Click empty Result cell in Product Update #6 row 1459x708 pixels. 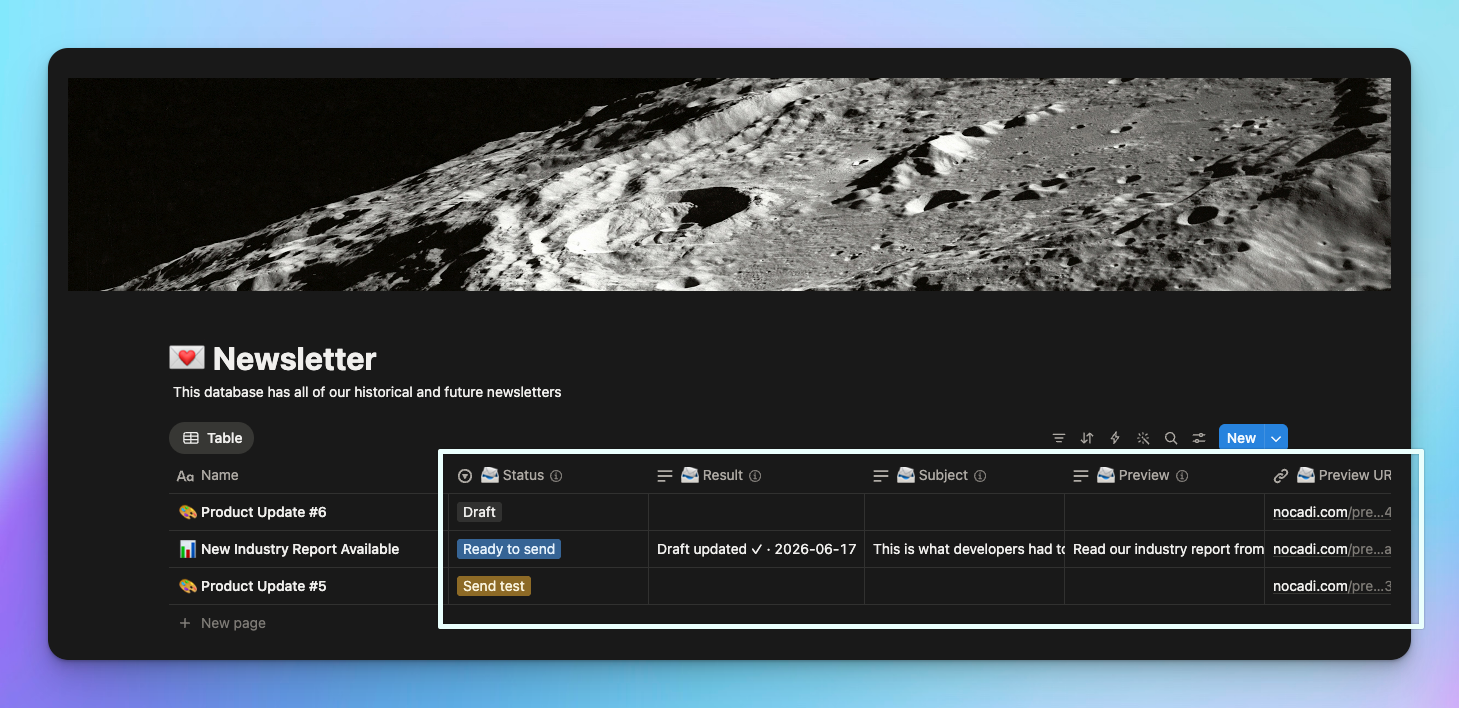coord(756,512)
